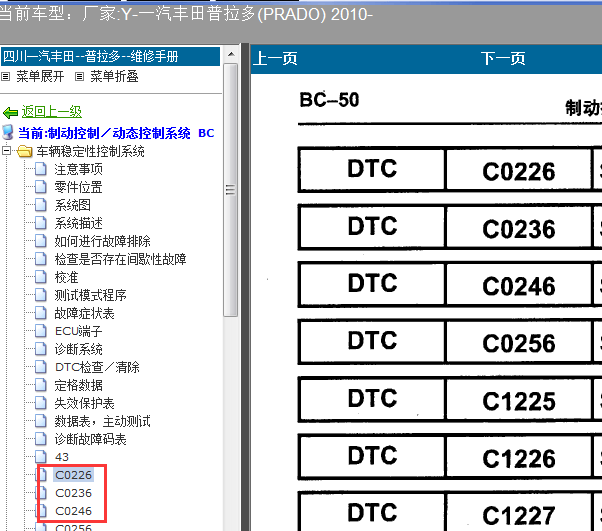Open 故障症状表 entry
The height and width of the screenshot is (531, 602).
click(x=84, y=313)
